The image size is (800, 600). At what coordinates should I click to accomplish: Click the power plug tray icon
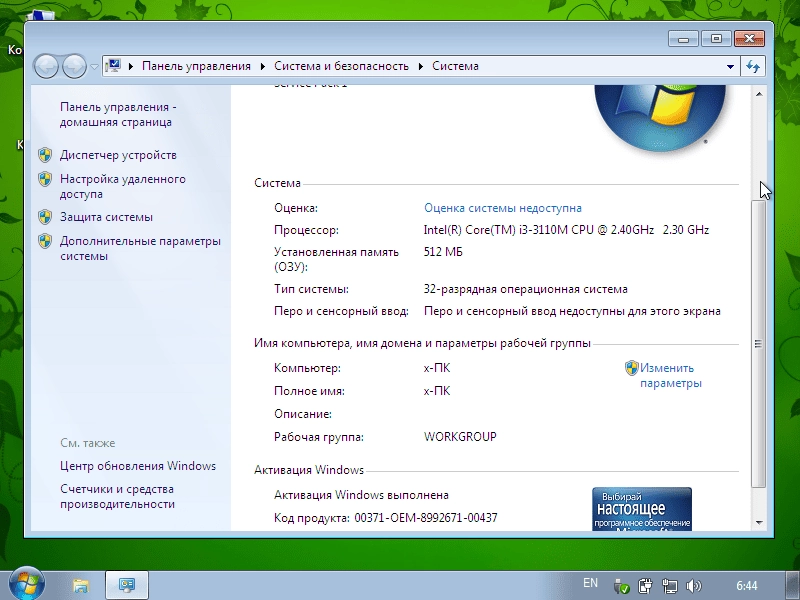click(x=645, y=585)
